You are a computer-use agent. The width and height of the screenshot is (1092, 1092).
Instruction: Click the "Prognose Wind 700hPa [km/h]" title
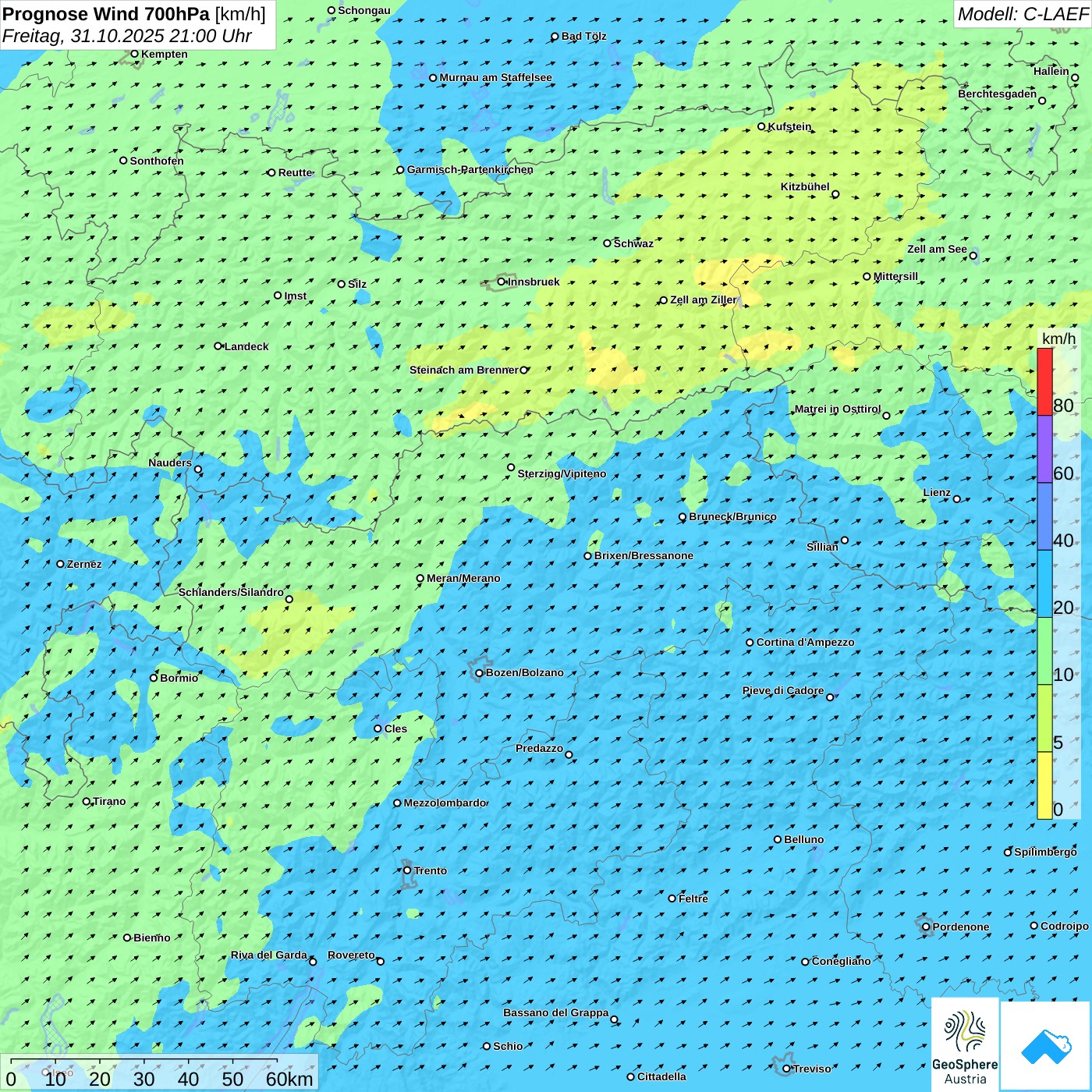point(134,14)
